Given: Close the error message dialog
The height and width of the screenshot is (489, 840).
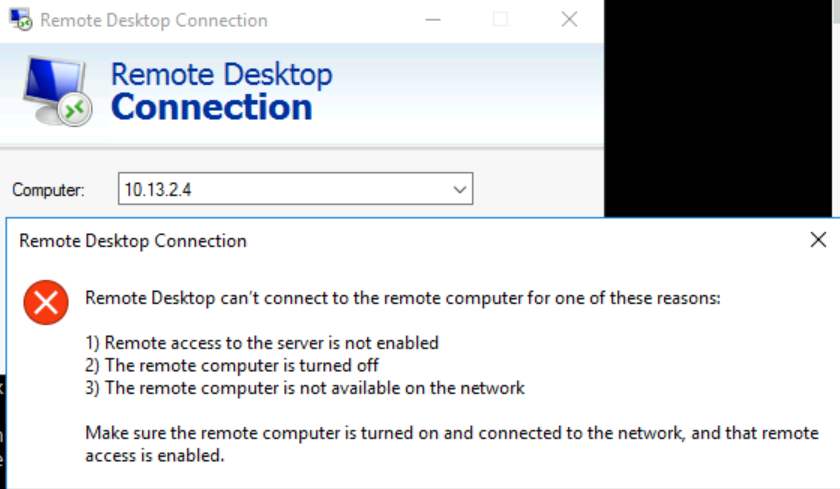Looking at the screenshot, I should [x=818, y=240].
